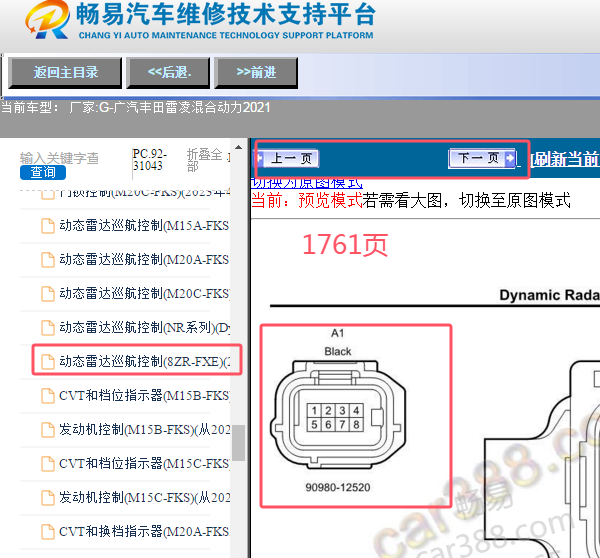Open tree item CVT和换档指示器(M20A-FKS

(144, 532)
